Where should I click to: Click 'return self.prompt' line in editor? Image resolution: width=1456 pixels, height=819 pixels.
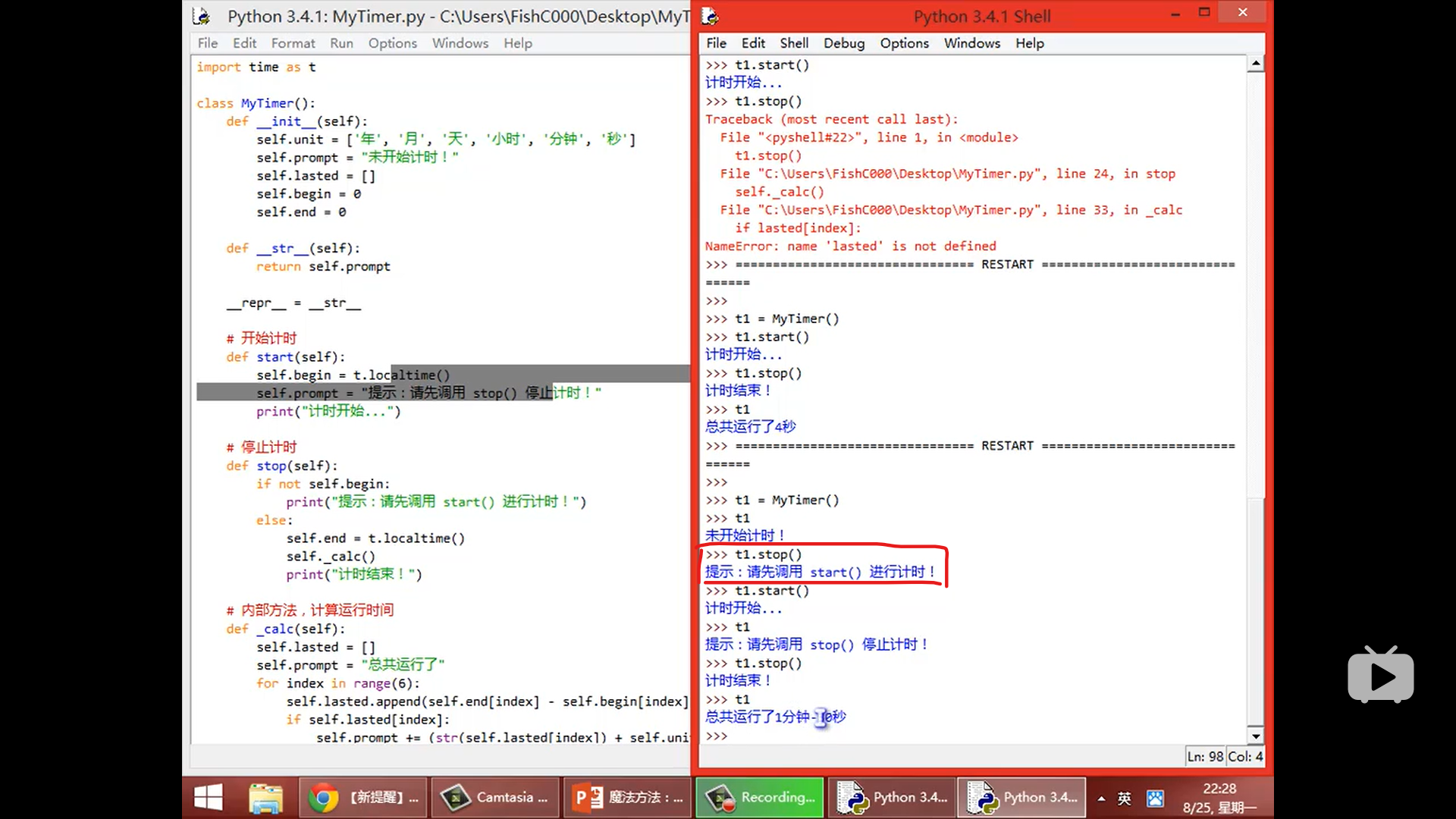pos(323,266)
